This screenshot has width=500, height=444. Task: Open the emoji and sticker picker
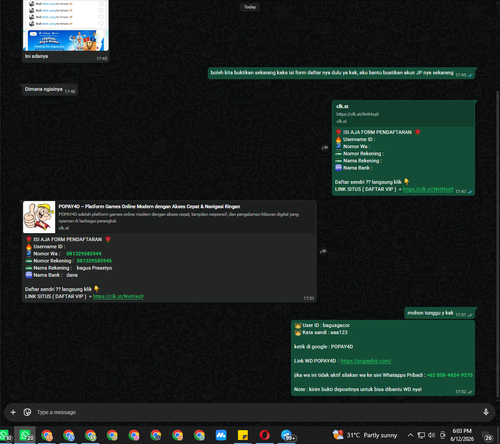(x=27, y=412)
